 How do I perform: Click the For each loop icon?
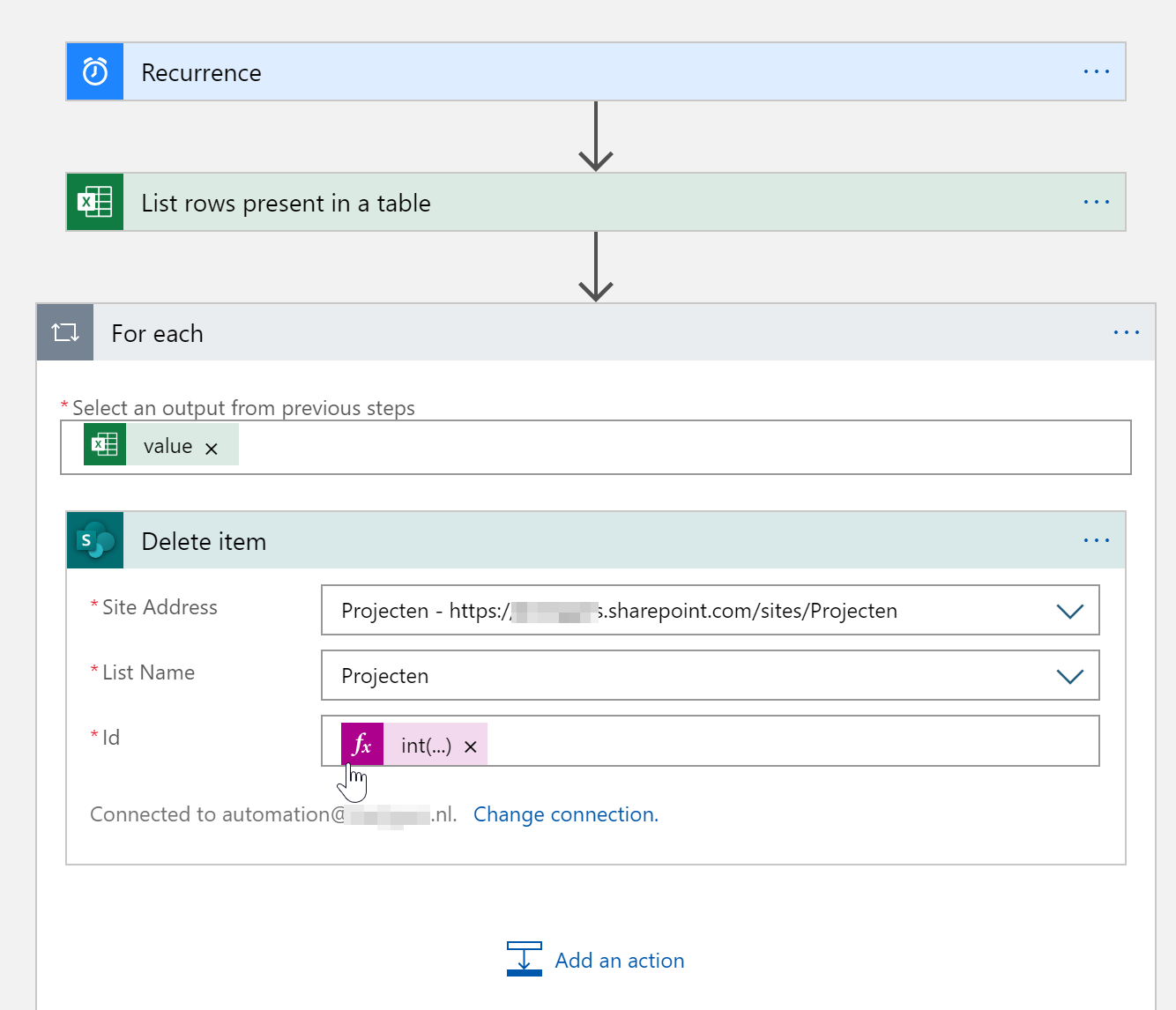pyautogui.click(x=65, y=332)
